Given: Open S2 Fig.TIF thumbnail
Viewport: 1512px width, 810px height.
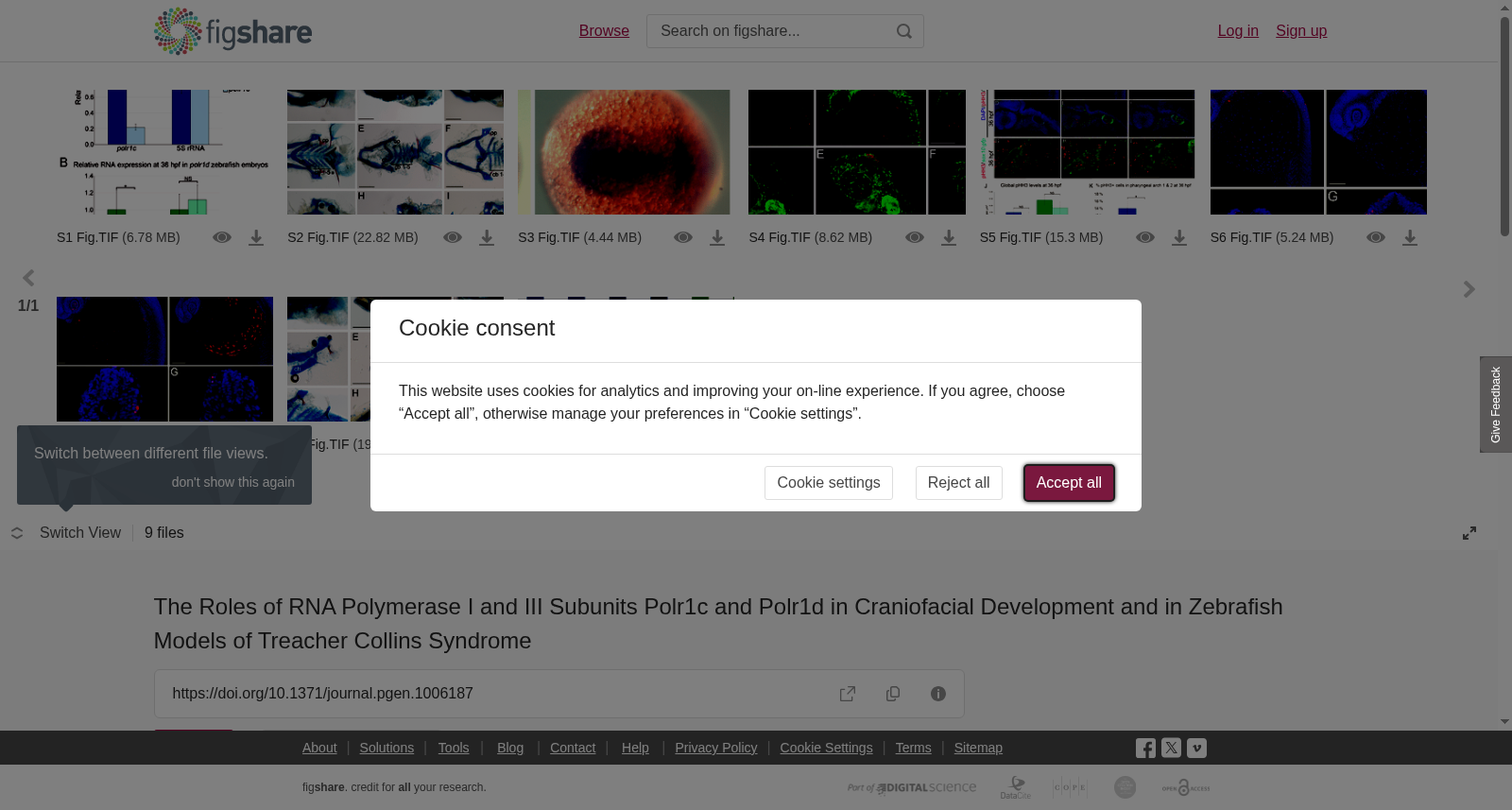Looking at the screenshot, I should (x=395, y=152).
